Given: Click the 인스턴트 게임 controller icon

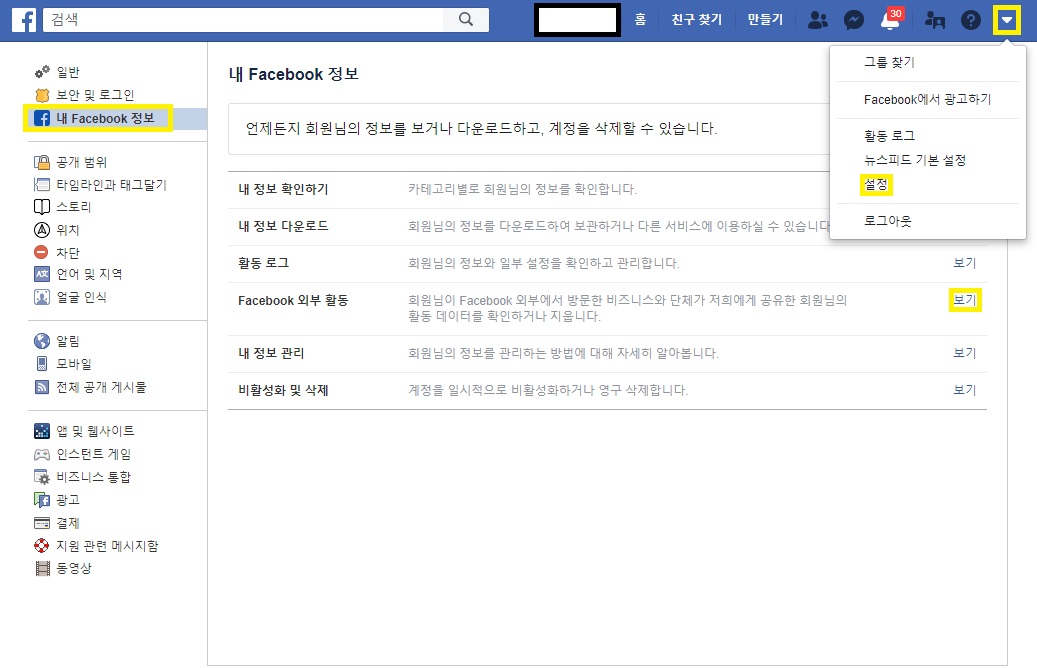Looking at the screenshot, I should 42,454.
